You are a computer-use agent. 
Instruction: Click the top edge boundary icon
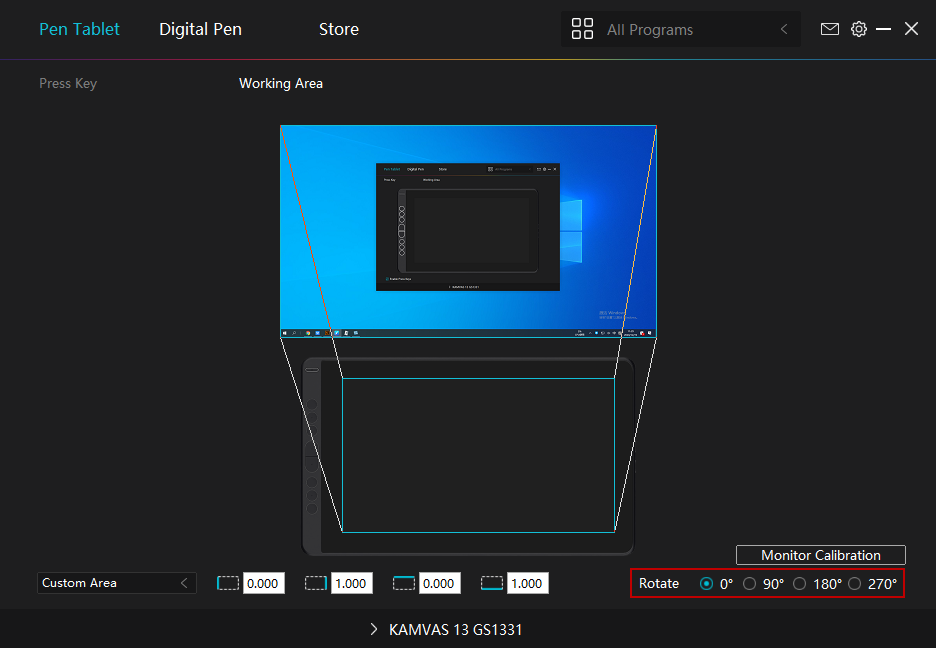[x=404, y=583]
